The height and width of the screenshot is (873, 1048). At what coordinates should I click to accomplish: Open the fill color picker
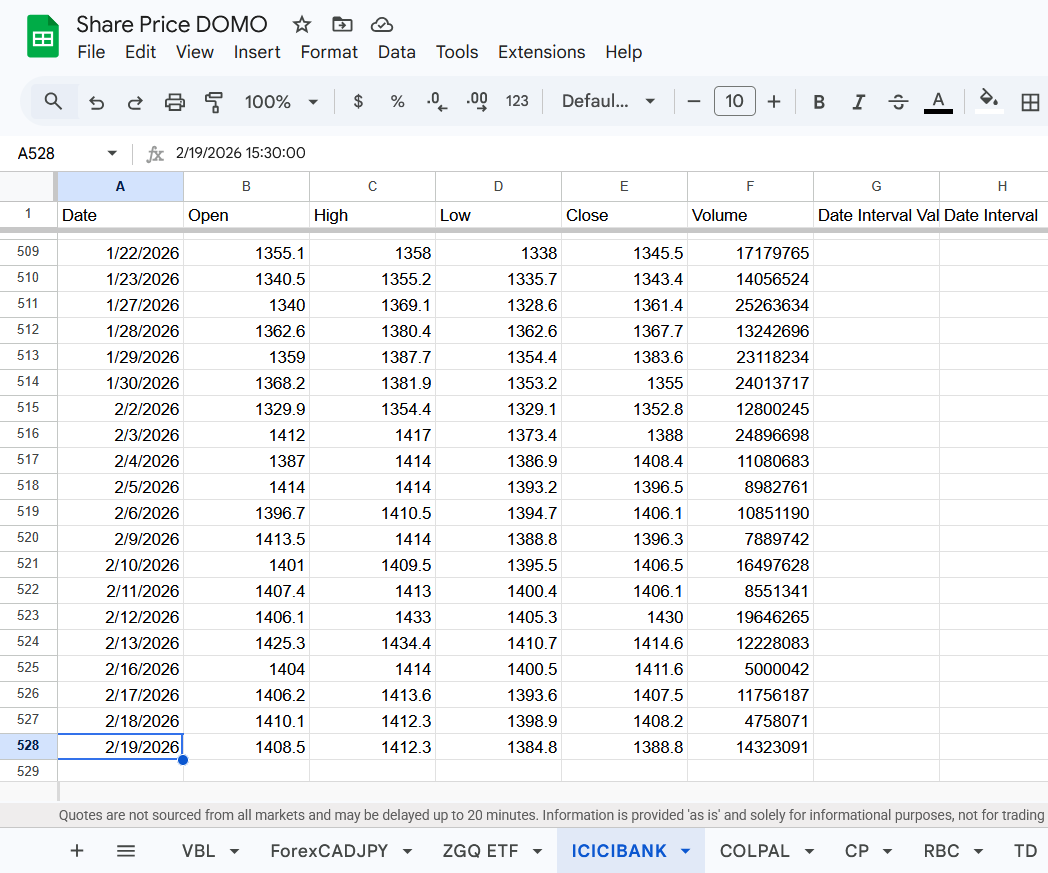[x=989, y=102]
